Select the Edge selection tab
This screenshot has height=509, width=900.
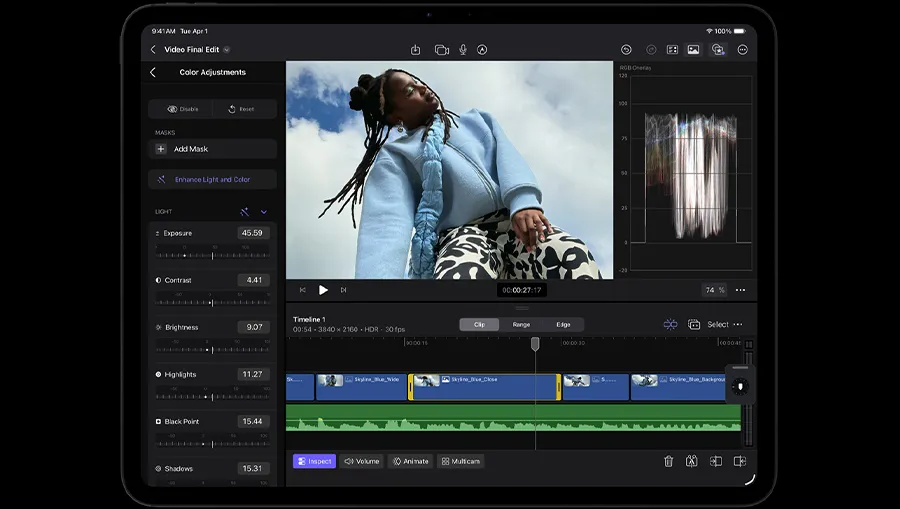(x=563, y=324)
